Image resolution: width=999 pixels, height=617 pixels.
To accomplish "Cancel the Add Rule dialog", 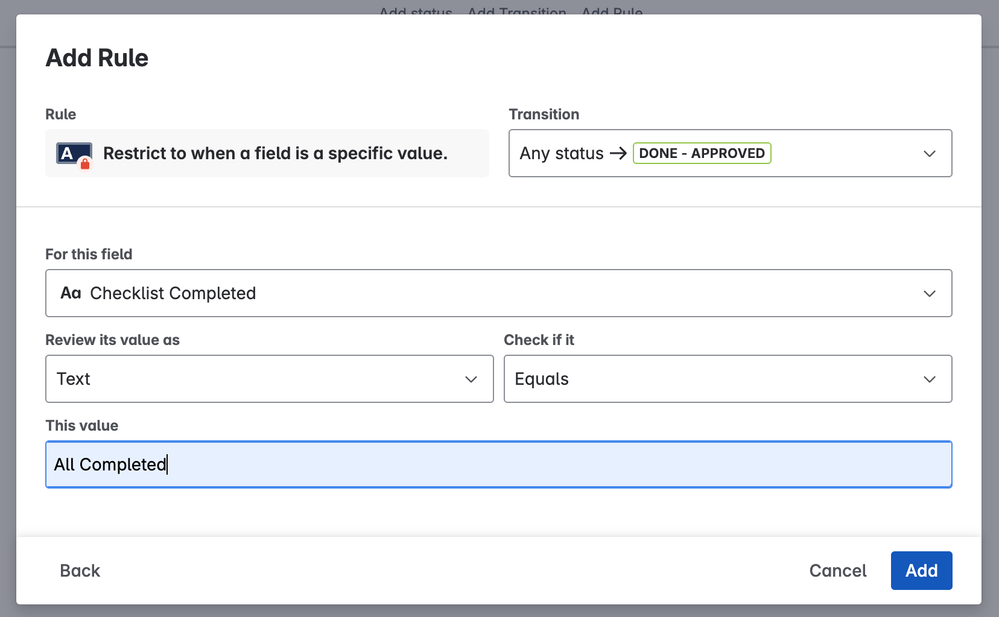I will click(837, 570).
